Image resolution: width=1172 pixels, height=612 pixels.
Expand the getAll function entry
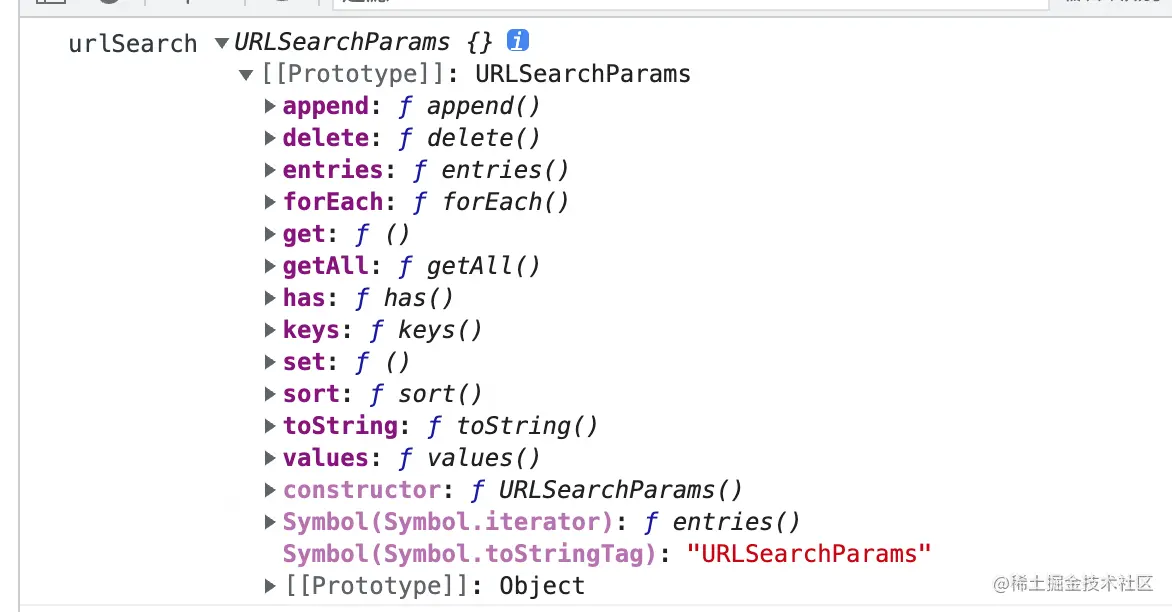(271, 266)
